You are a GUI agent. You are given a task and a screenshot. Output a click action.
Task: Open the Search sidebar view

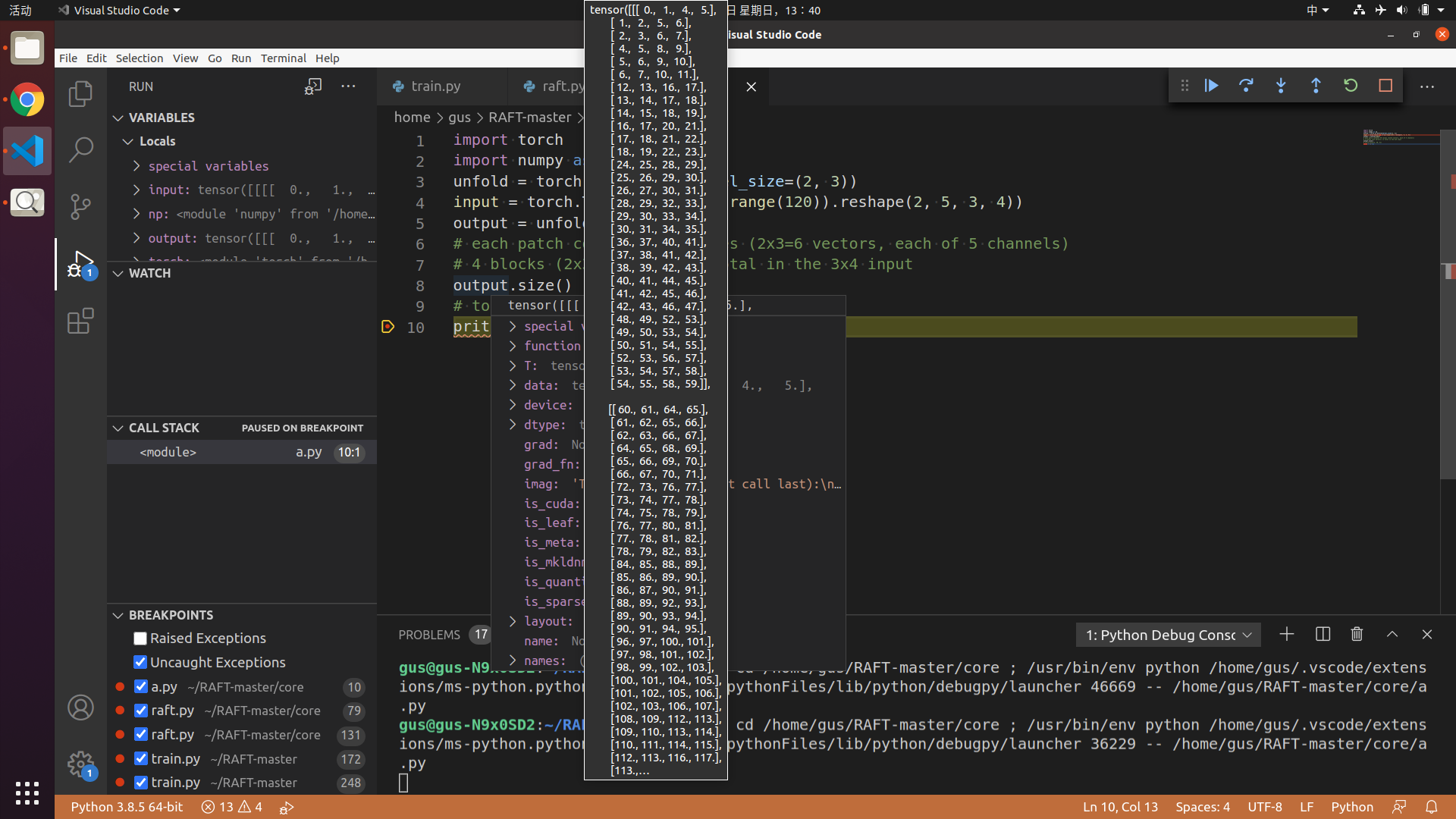coord(80,149)
